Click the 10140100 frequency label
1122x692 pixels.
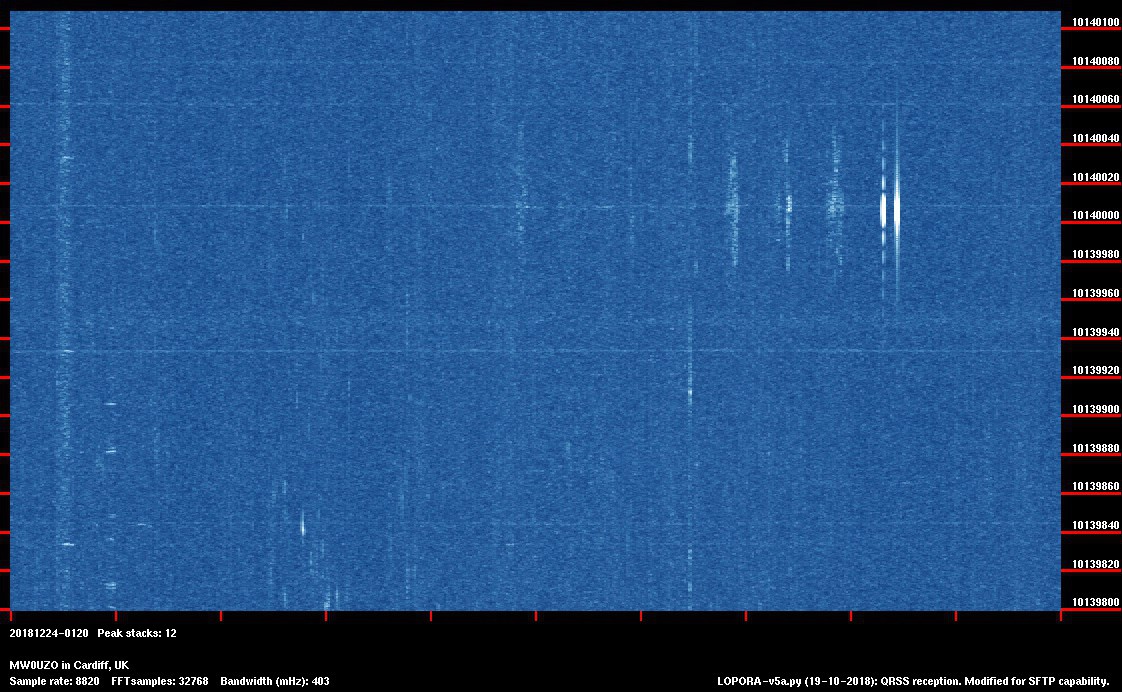point(1095,22)
